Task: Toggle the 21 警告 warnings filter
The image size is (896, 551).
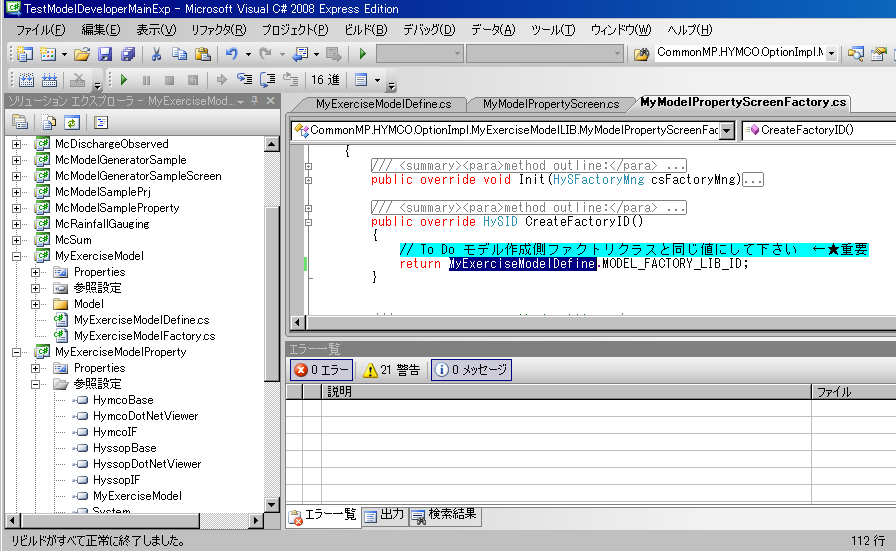Action: (x=392, y=370)
